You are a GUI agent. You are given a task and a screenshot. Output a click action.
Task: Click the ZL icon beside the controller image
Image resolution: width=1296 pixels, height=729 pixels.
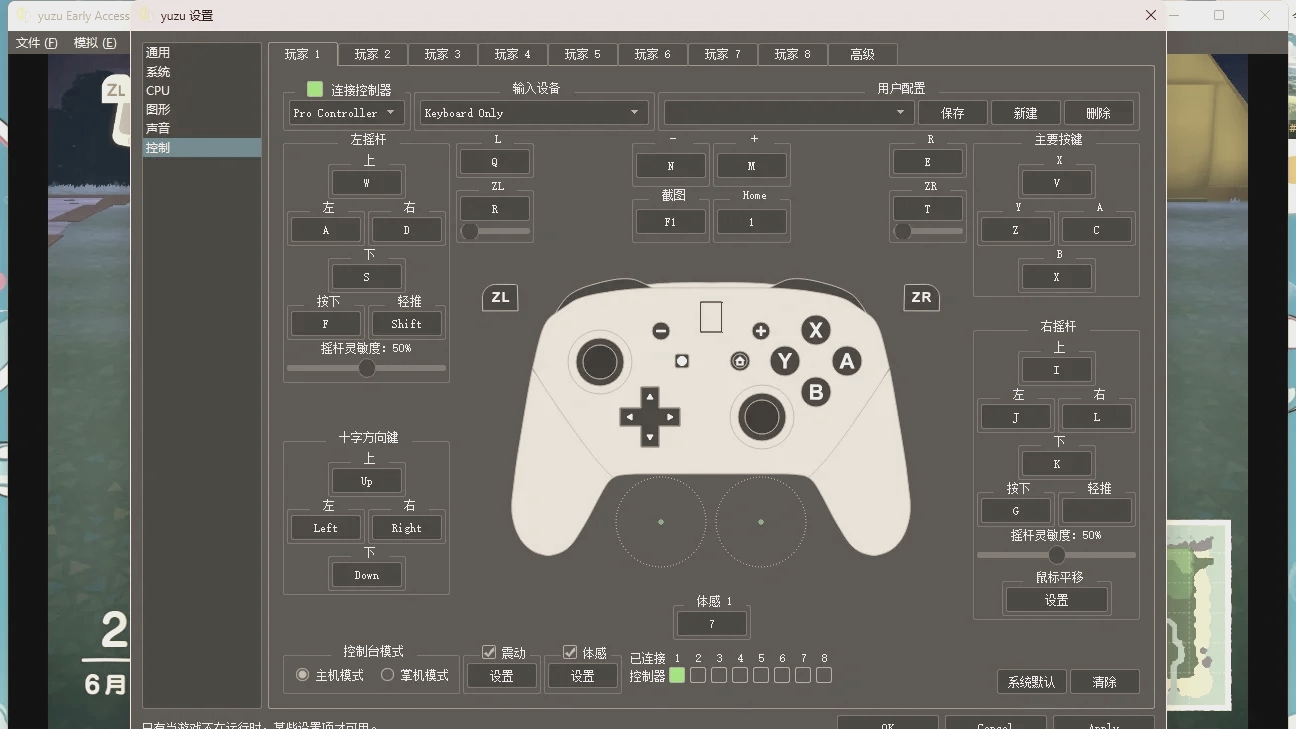tap(500, 297)
